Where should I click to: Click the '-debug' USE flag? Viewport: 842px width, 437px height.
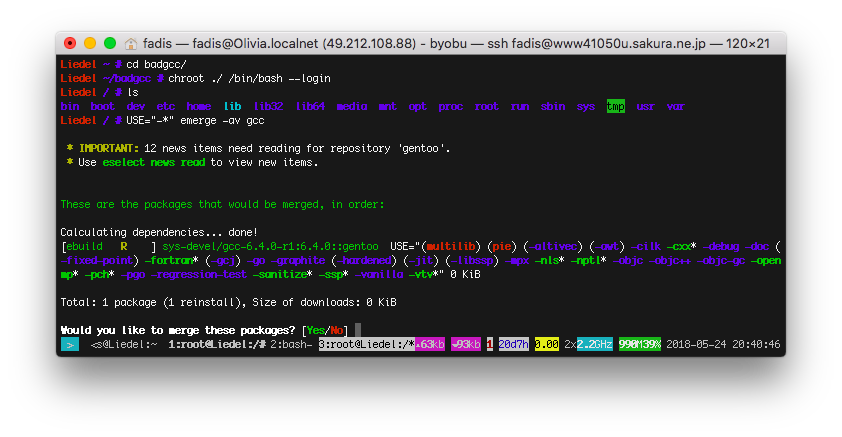tap(721, 246)
